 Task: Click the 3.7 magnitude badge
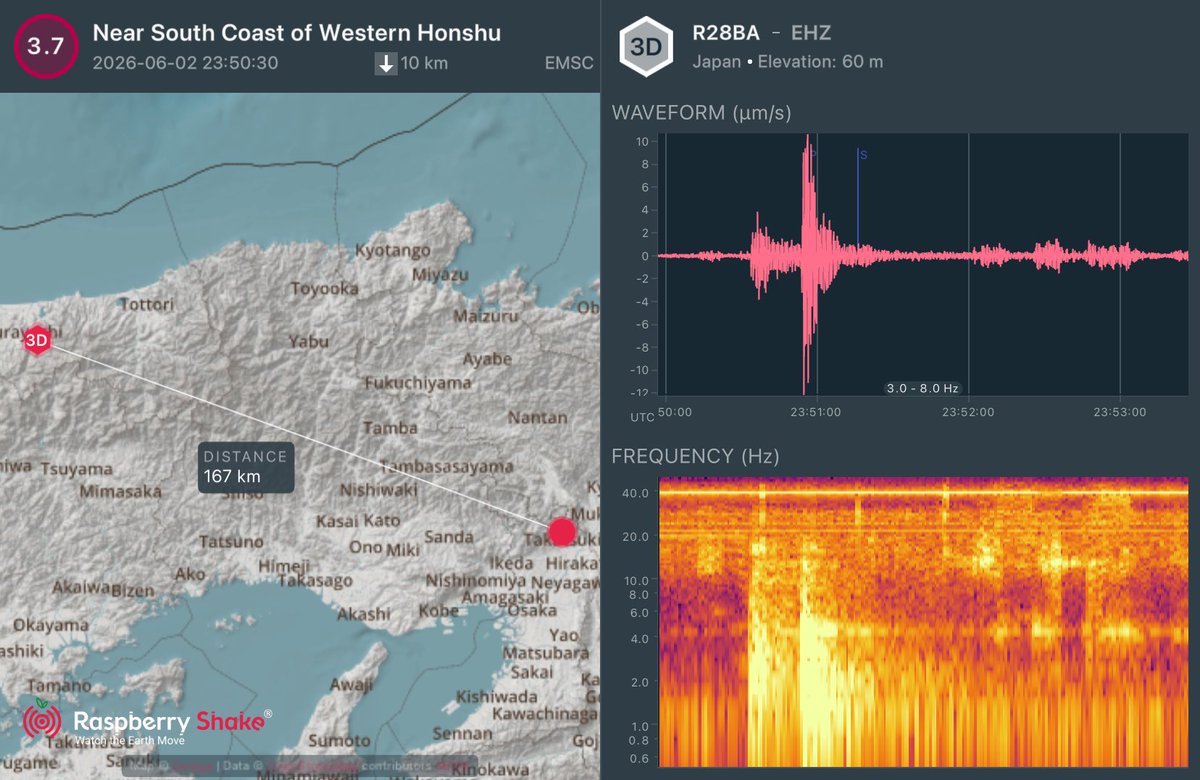45,46
